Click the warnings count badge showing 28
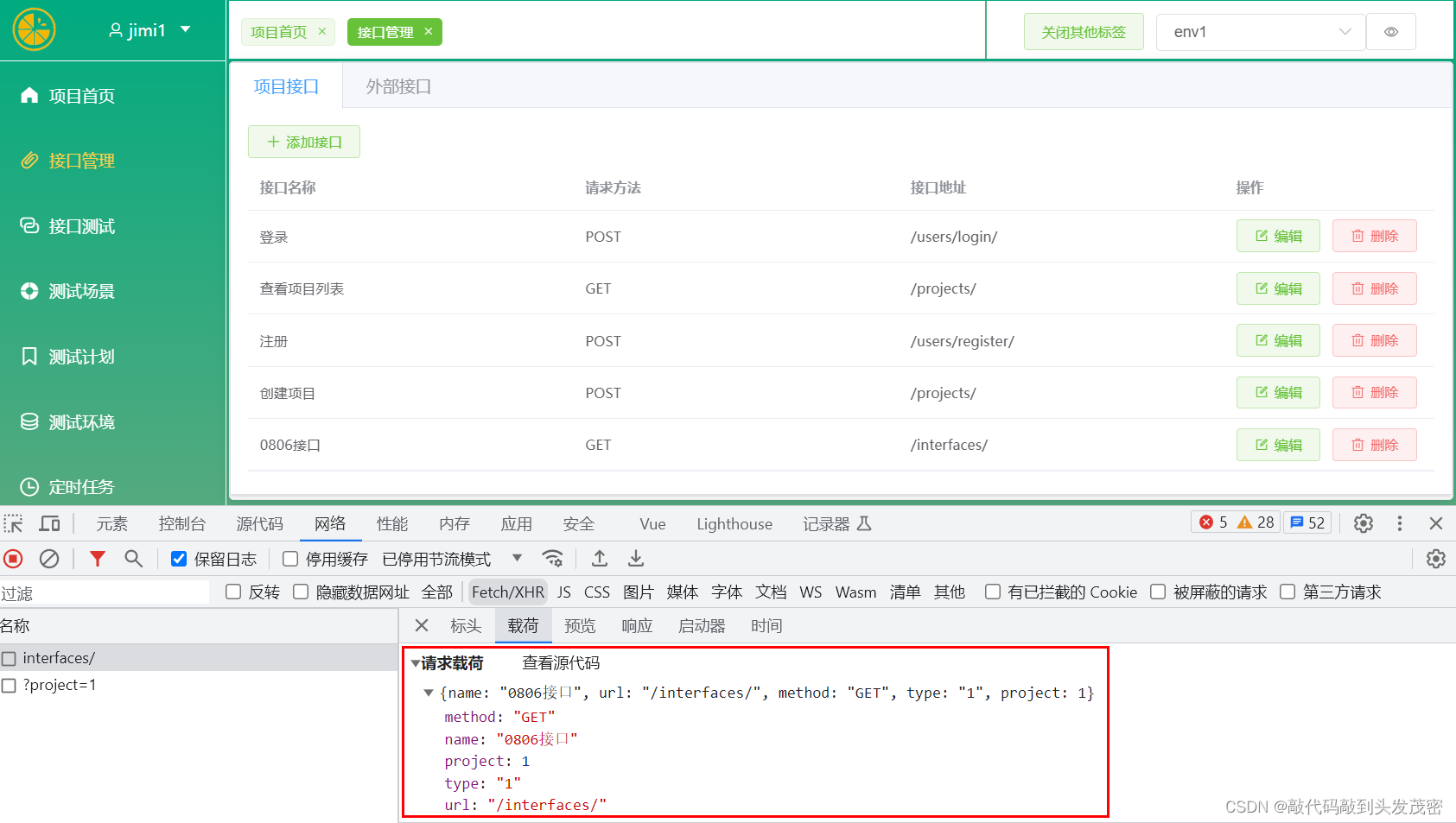Screen dimensions: 1456x823 pyautogui.click(x=1256, y=522)
